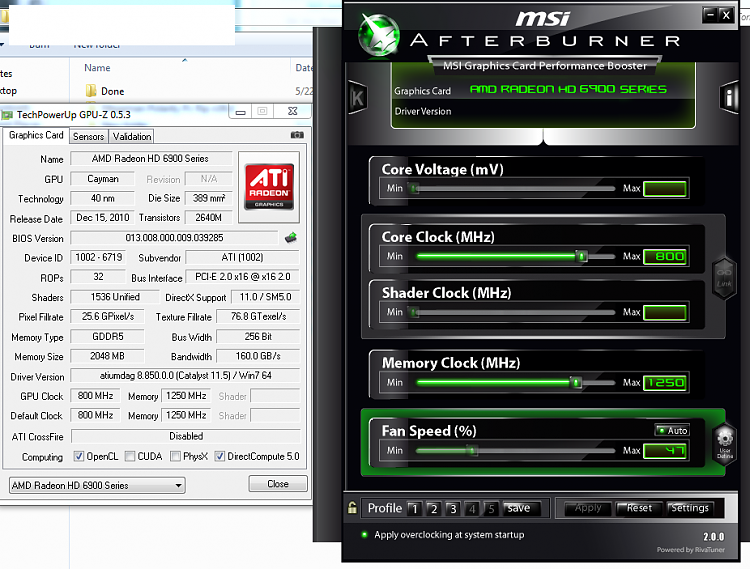
Task: Click the Core Clock value field 800
Action: click(665, 257)
